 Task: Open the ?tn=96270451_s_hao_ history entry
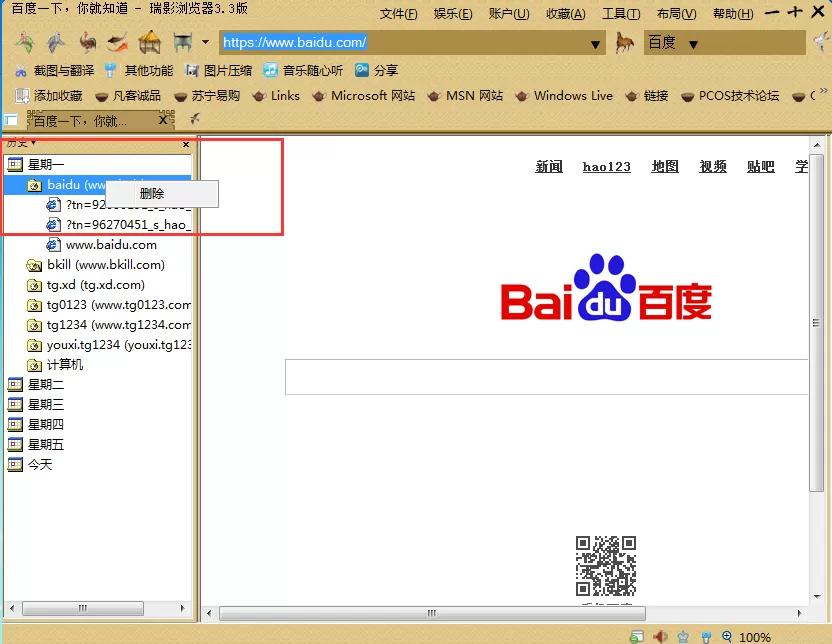(x=118, y=225)
